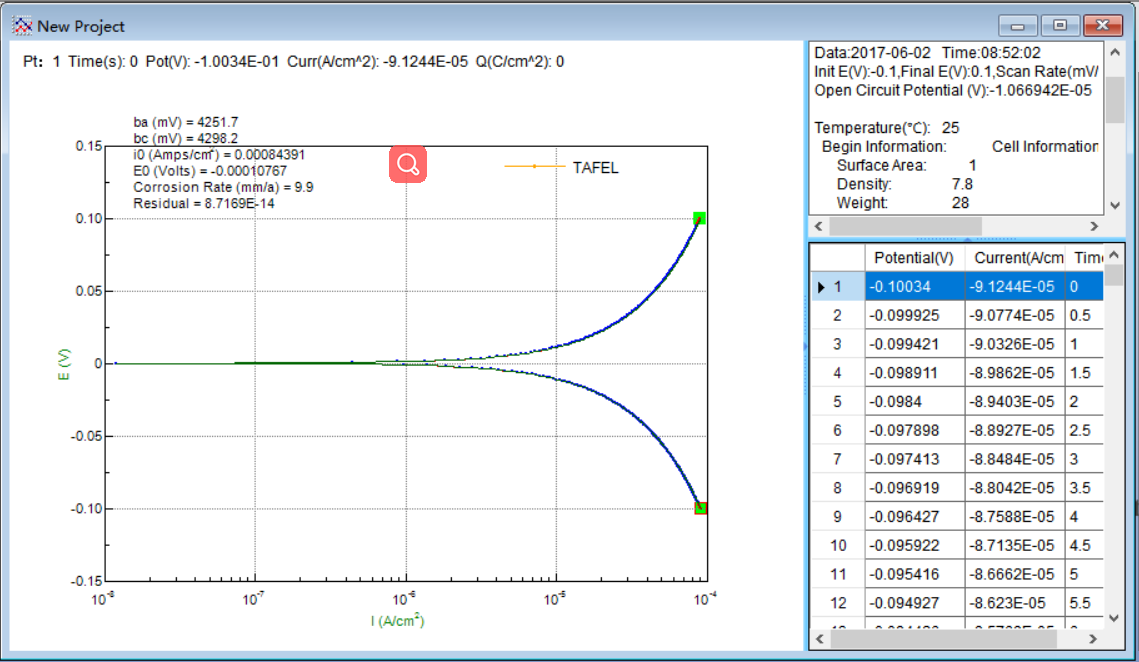The width and height of the screenshot is (1139, 662).
Task: Click the restore window button in the title bar
Action: 1062,25
